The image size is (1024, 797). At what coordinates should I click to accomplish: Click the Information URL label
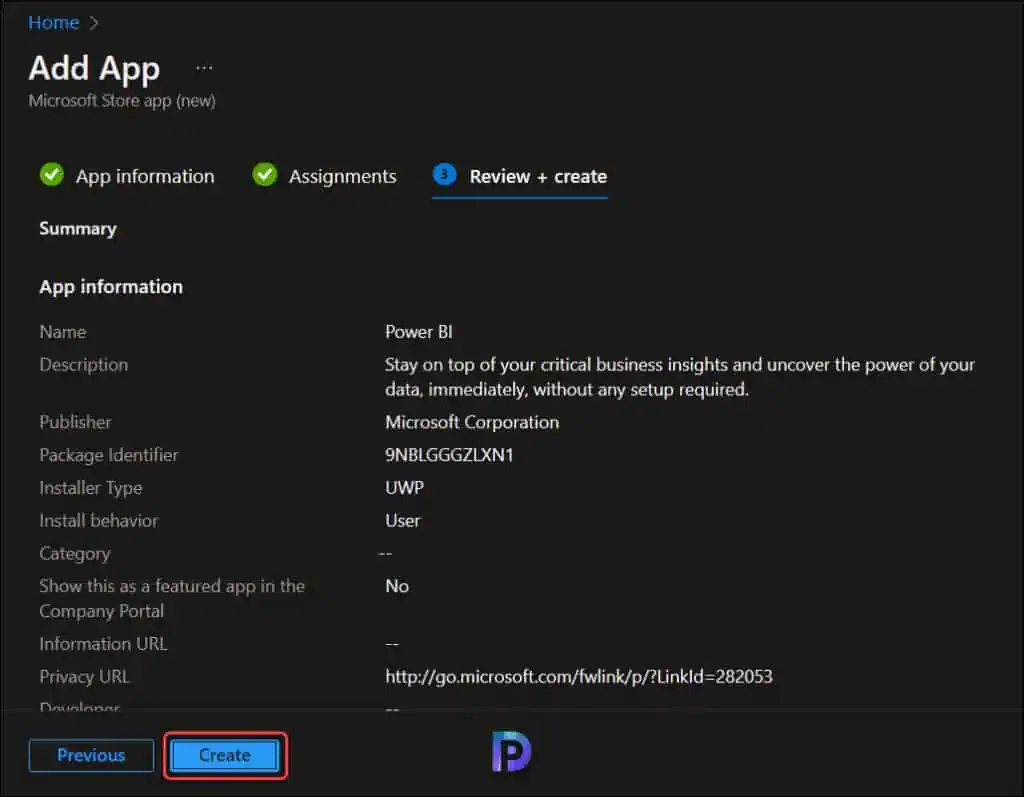(x=103, y=644)
